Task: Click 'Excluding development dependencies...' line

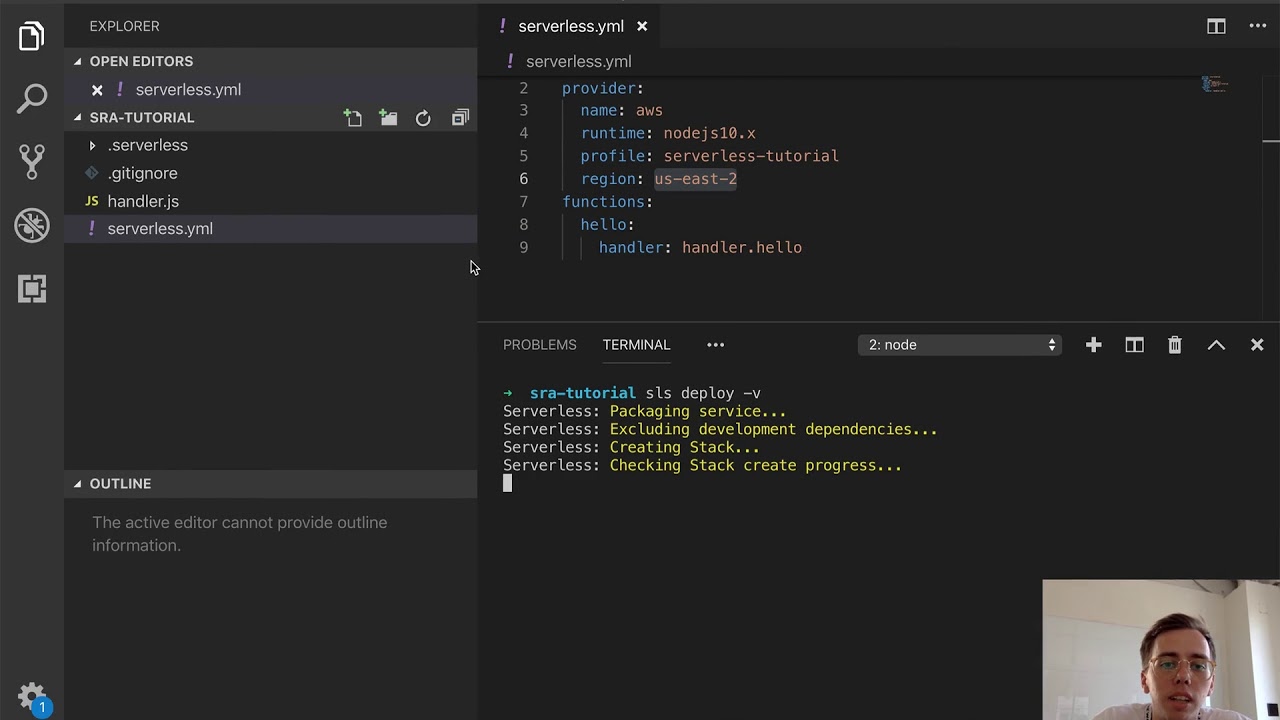Action: tap(773, 429)
